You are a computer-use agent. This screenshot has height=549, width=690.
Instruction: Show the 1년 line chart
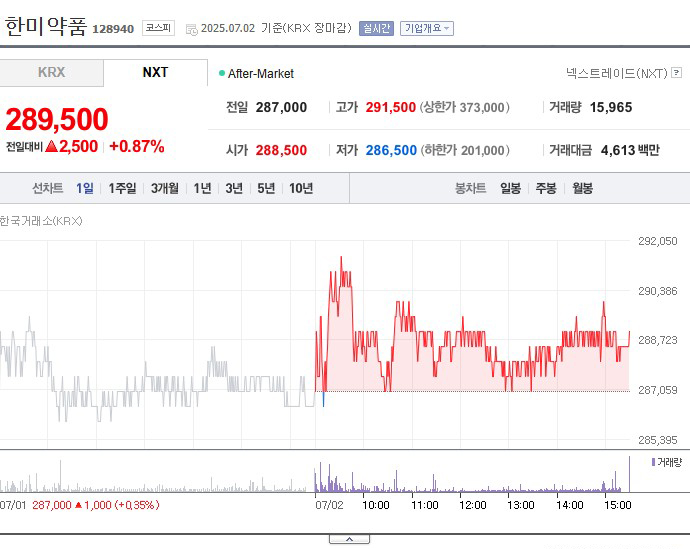[x=202, y=188]
